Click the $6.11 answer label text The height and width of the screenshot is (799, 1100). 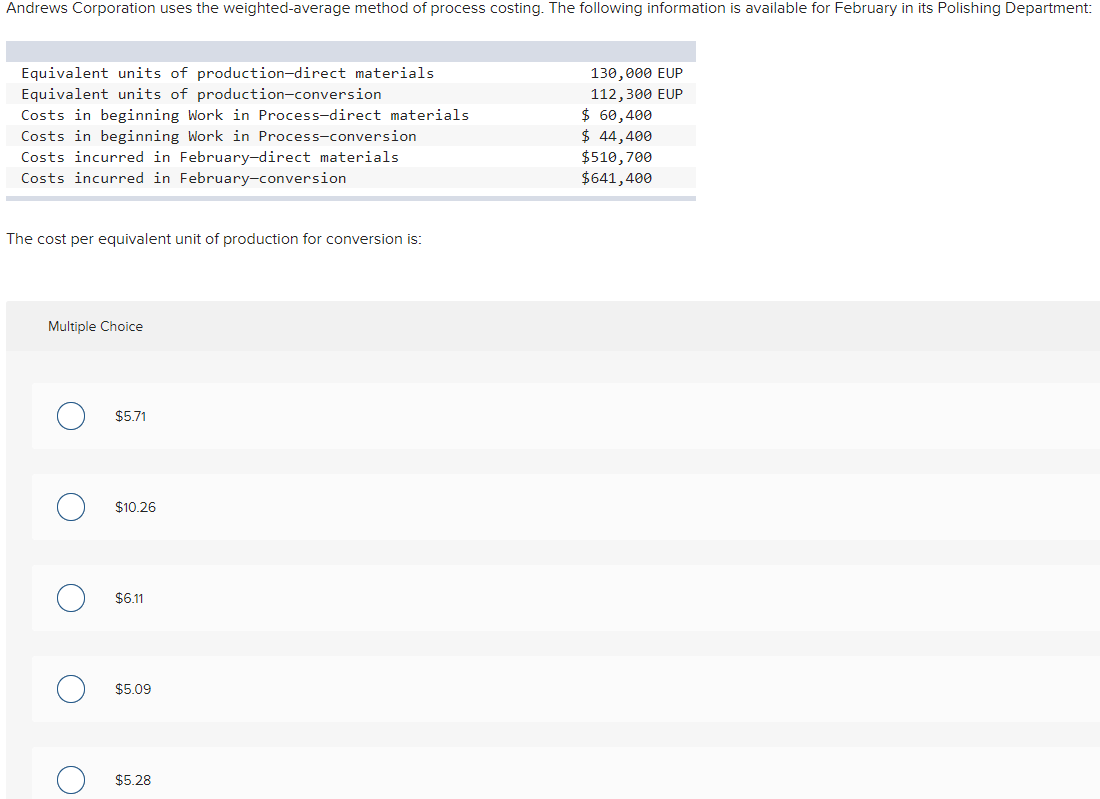[x=129, y=598]
